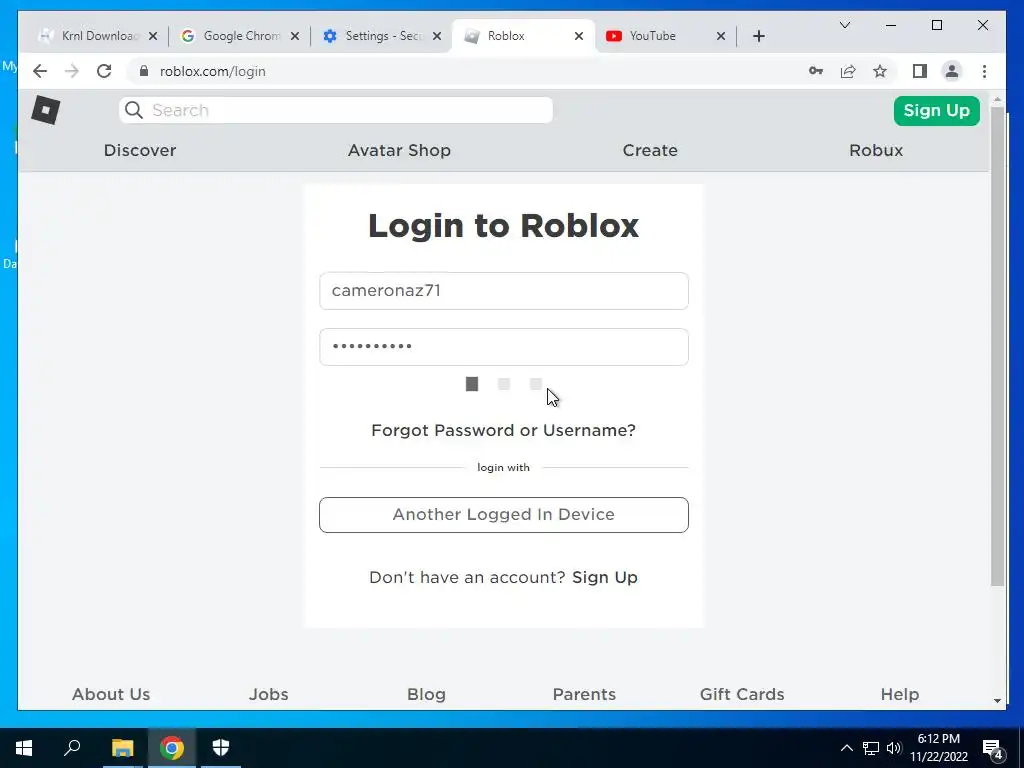Click the page vertical scrollbar

[997, 346]
